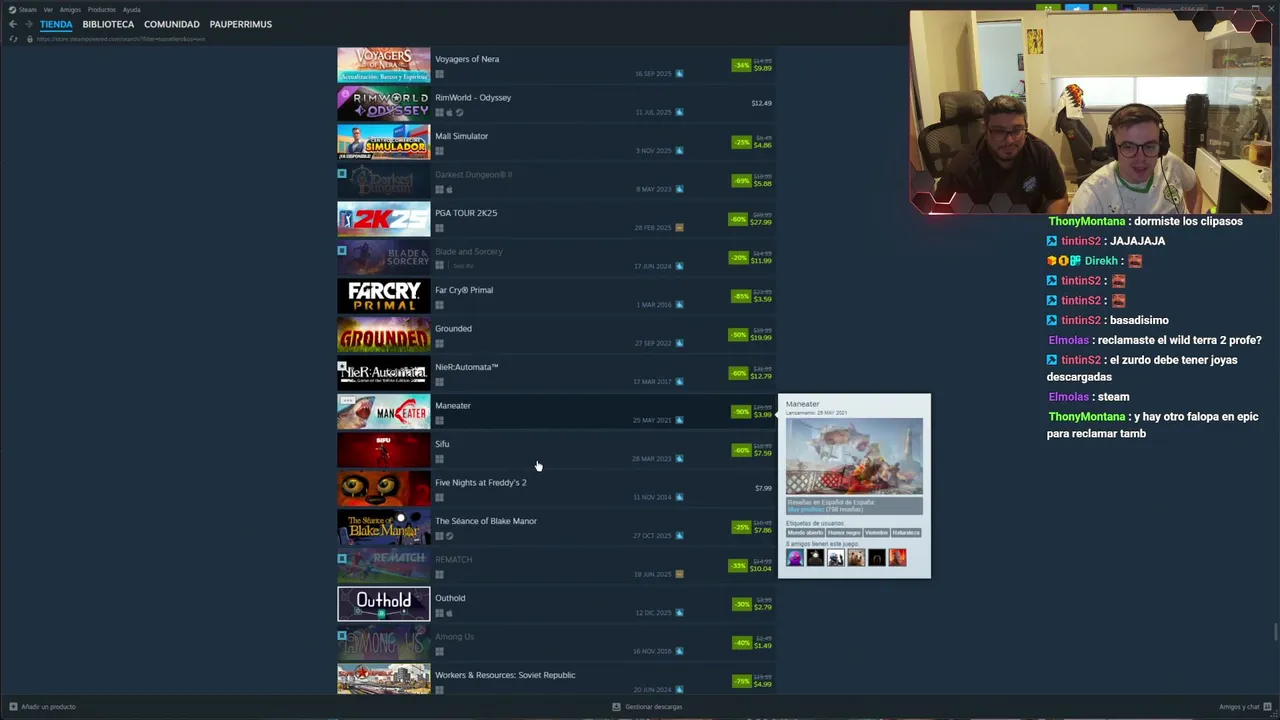Click the -85% discount badge for Far Cry Primal
This screenshot has height=720, width=1280.
point(741,296)
